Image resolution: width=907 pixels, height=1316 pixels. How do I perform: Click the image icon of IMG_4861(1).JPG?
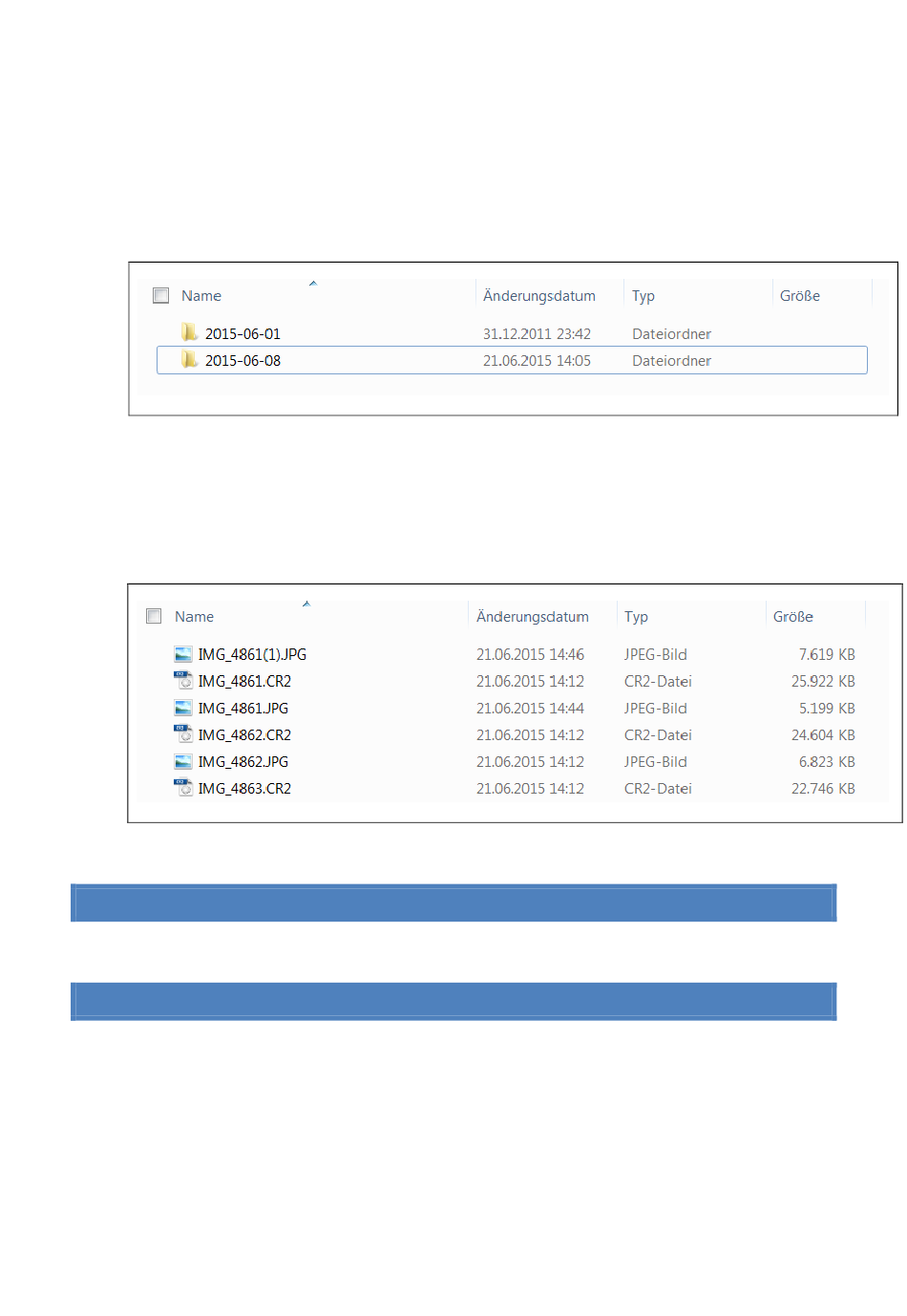[x=183, y=654]
